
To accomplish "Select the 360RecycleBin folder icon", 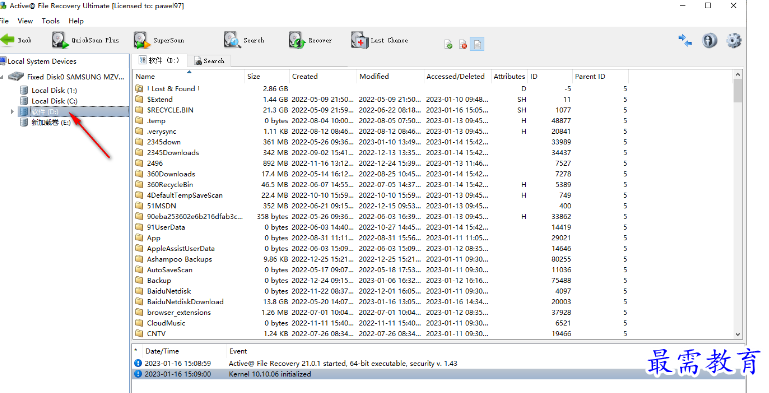I will 139,184.
